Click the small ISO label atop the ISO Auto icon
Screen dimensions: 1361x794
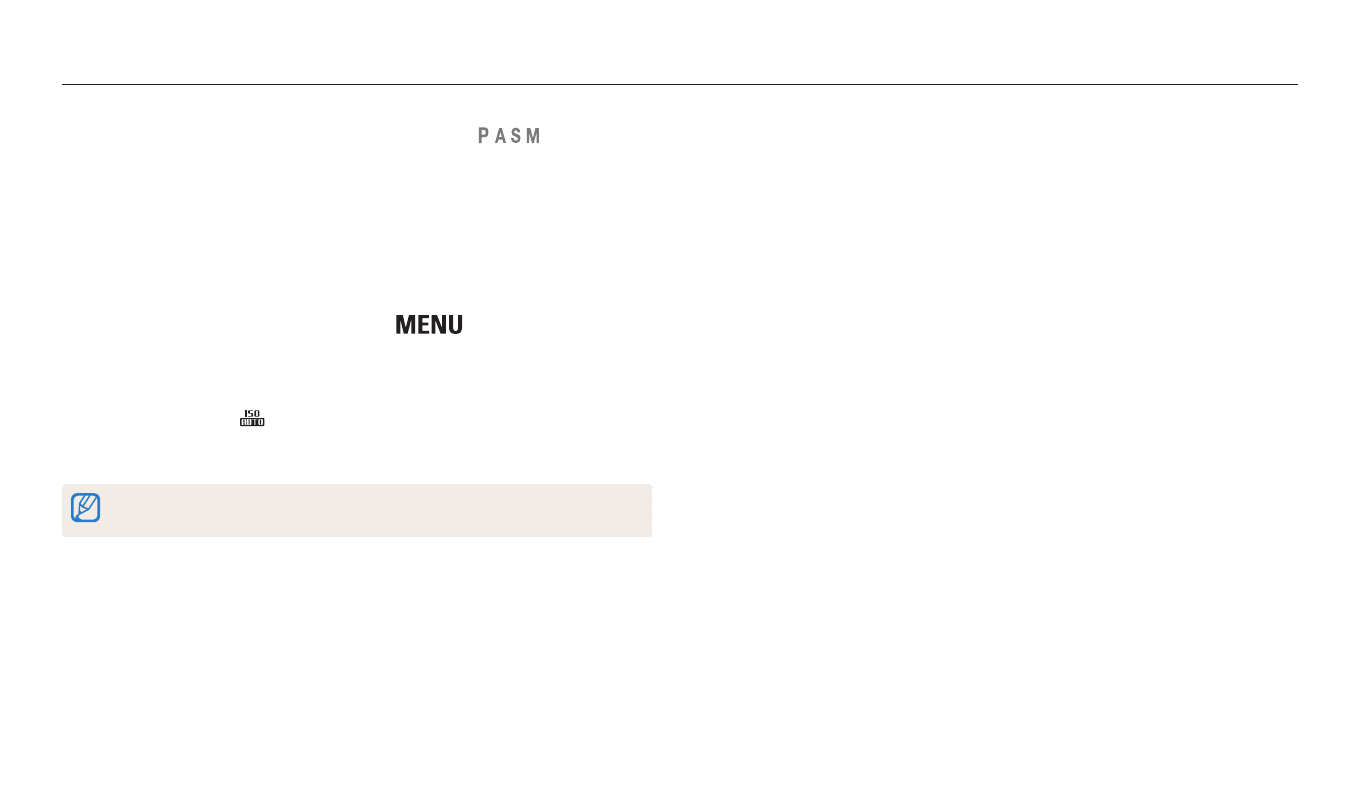pyautogui.click(x=252, y=413)
